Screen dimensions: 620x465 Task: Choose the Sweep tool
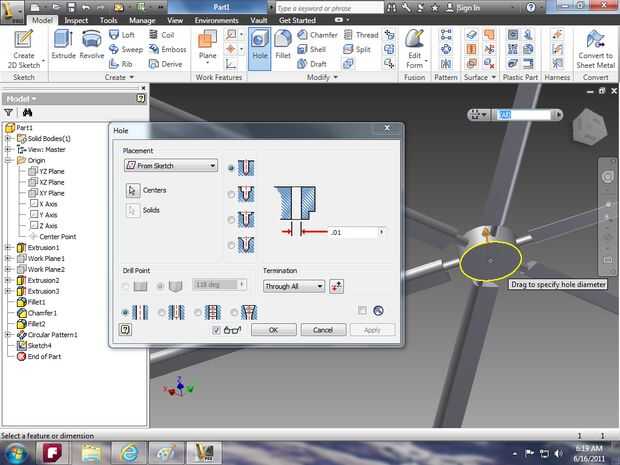(x=126, y=49)
